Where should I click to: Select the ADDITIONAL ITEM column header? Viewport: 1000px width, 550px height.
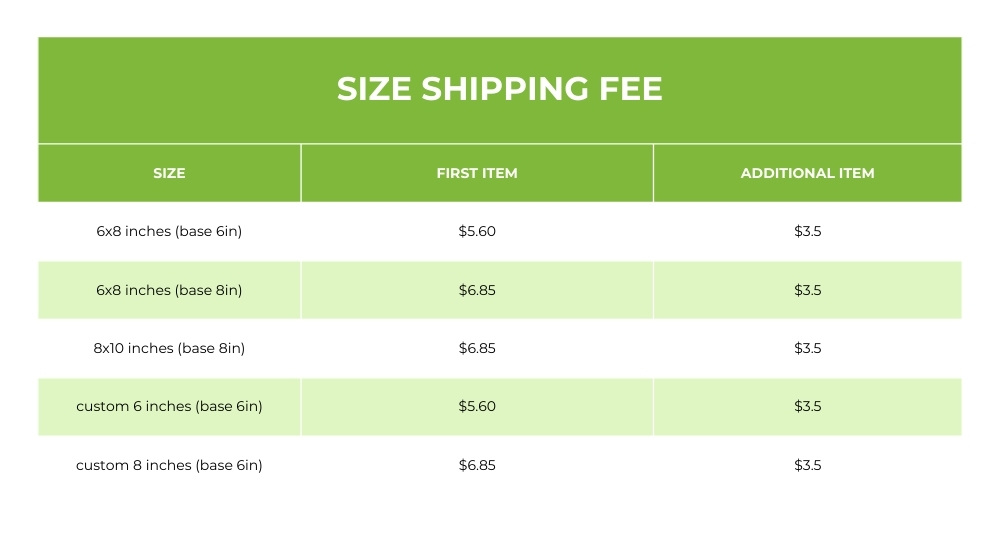807,173
